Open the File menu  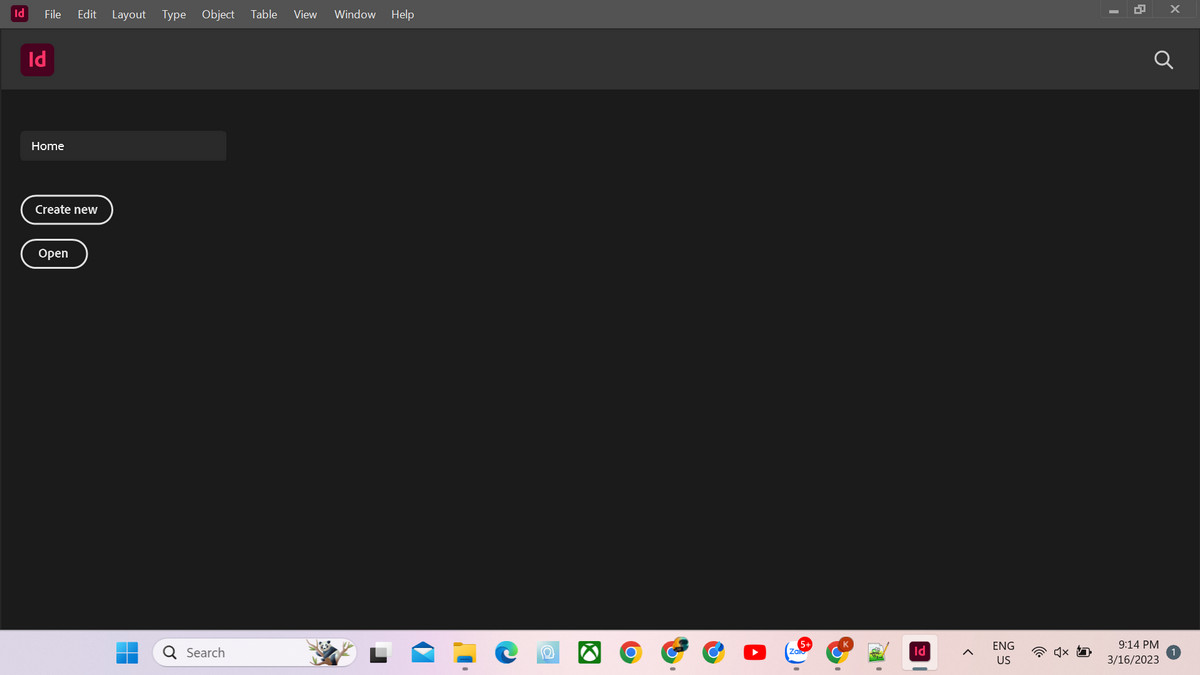[x=53, y=14]
